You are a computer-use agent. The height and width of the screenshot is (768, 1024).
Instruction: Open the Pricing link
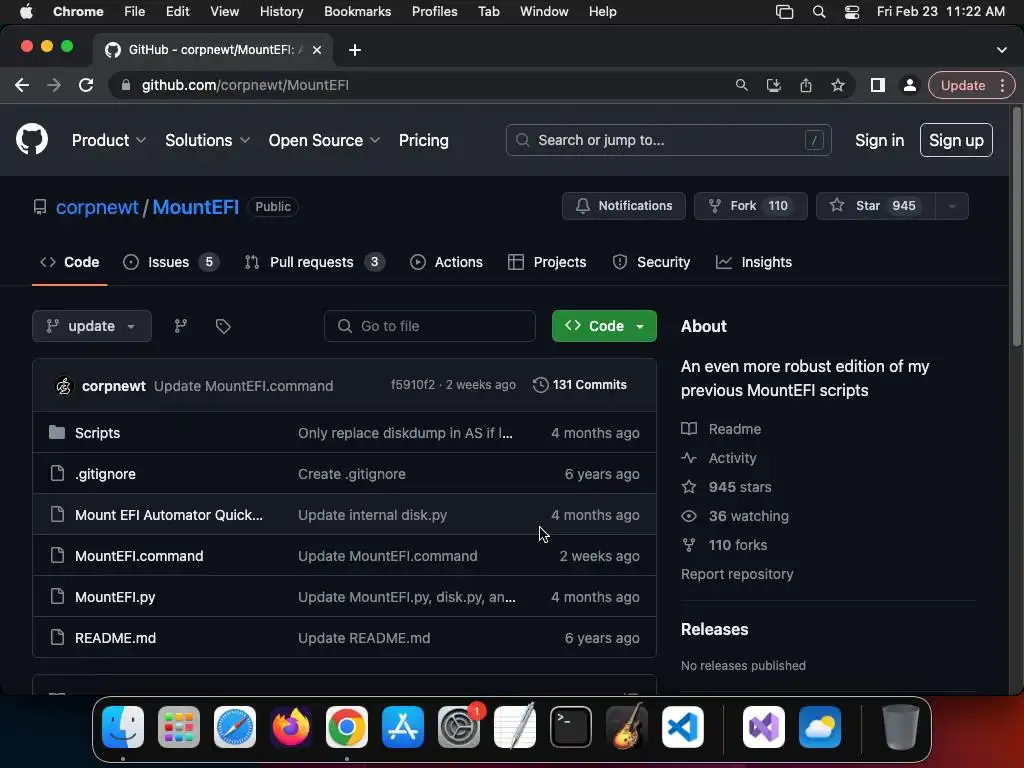point(424,140)
